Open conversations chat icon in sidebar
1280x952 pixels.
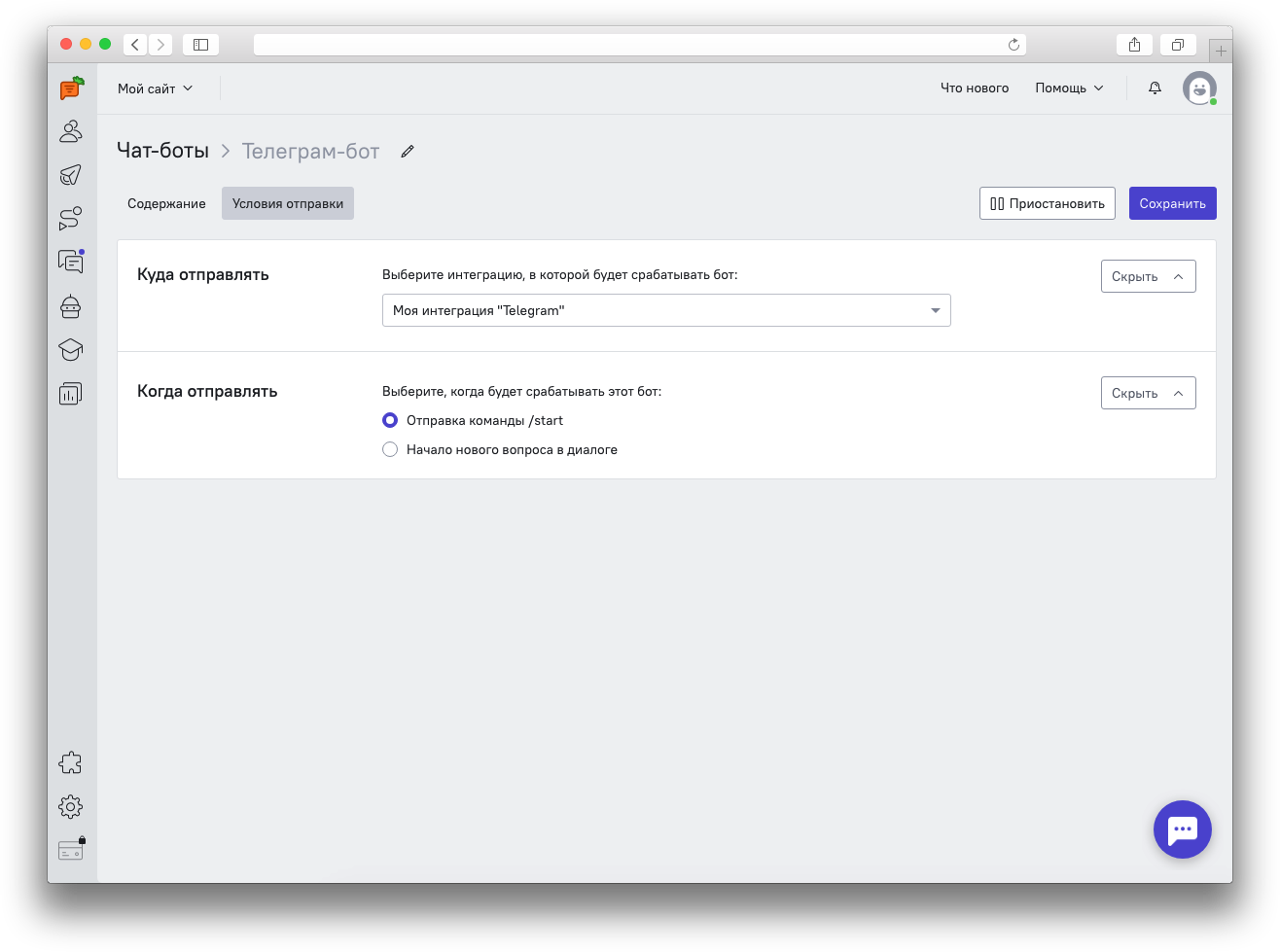tap(71, 262)
